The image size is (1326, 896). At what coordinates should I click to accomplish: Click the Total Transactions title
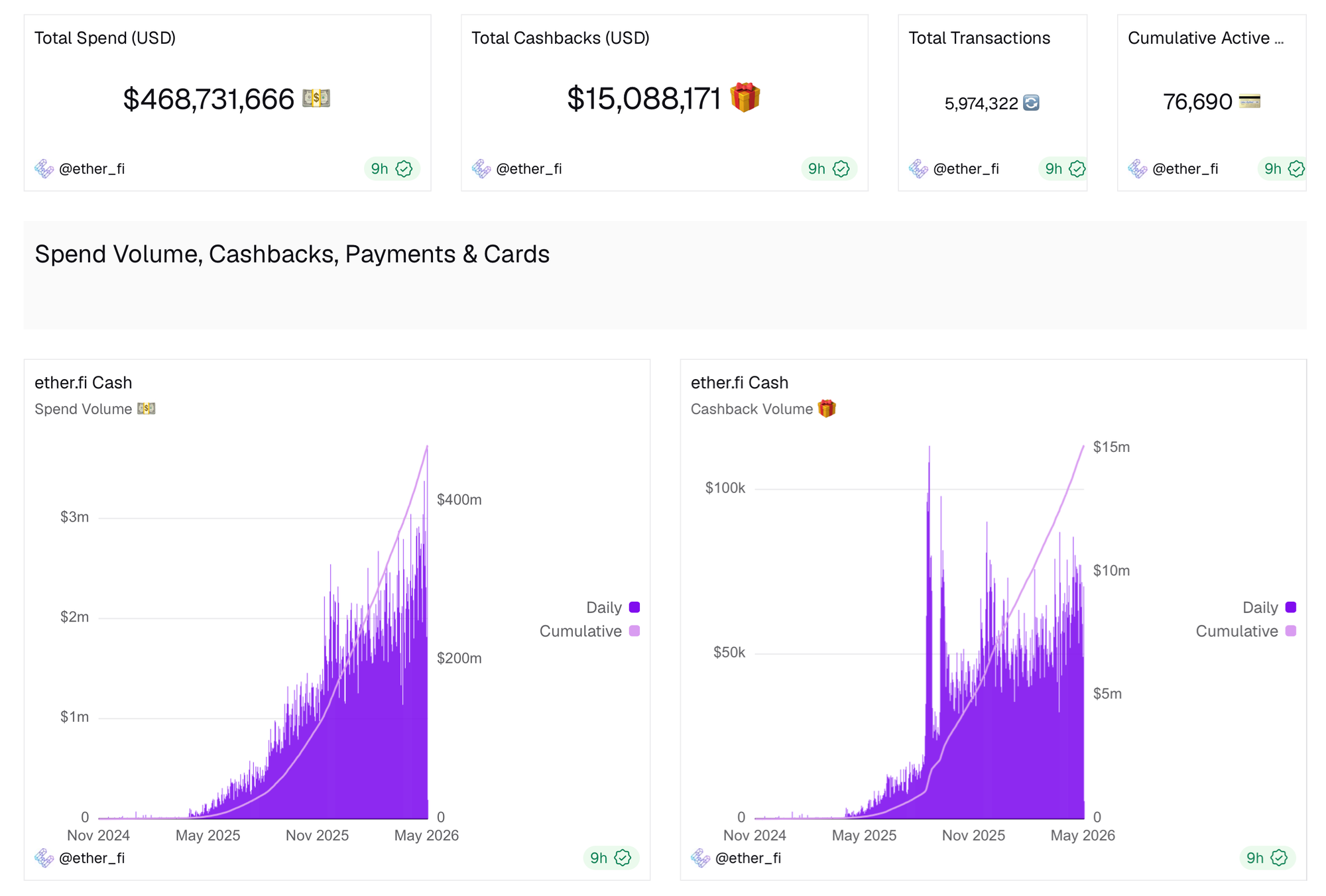(x=979, y=38)
